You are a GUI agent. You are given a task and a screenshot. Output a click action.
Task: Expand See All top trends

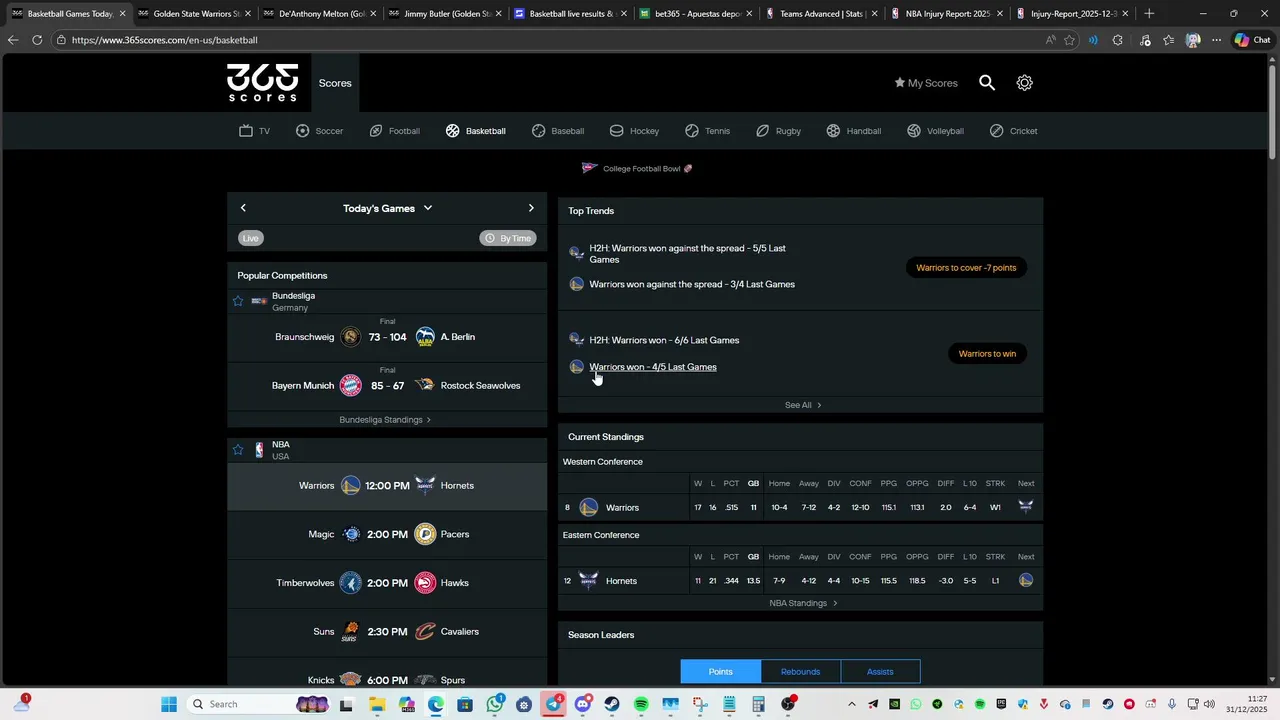coord(803,405)
